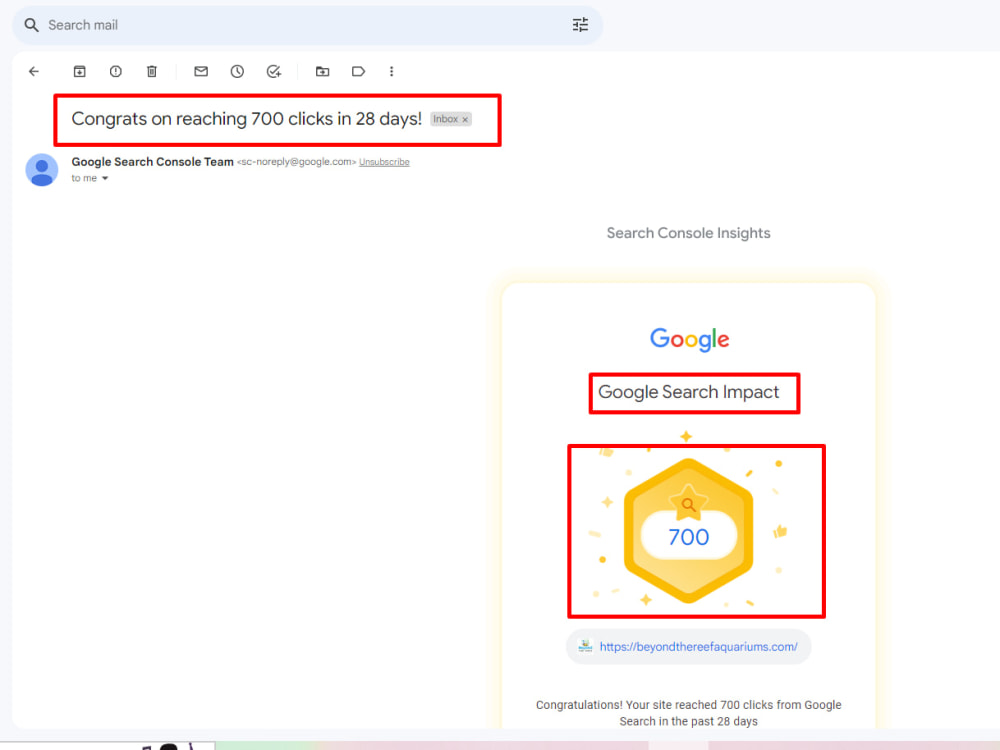
Task: Click the email subject 'Congrats on reaching 700 clicks'
Action: pos(247,119)
